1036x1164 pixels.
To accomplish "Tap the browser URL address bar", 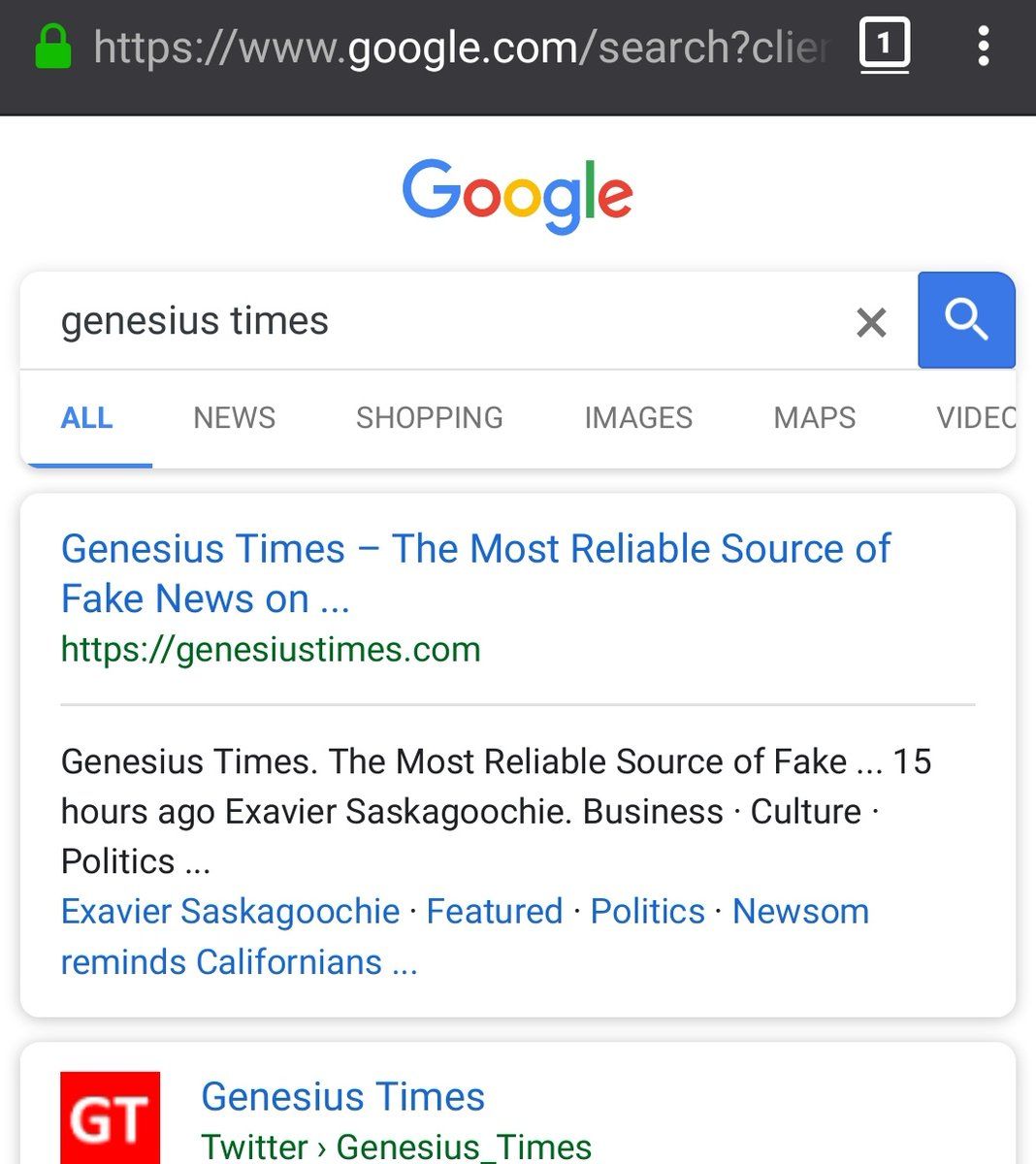I will [x=461, y=47].
